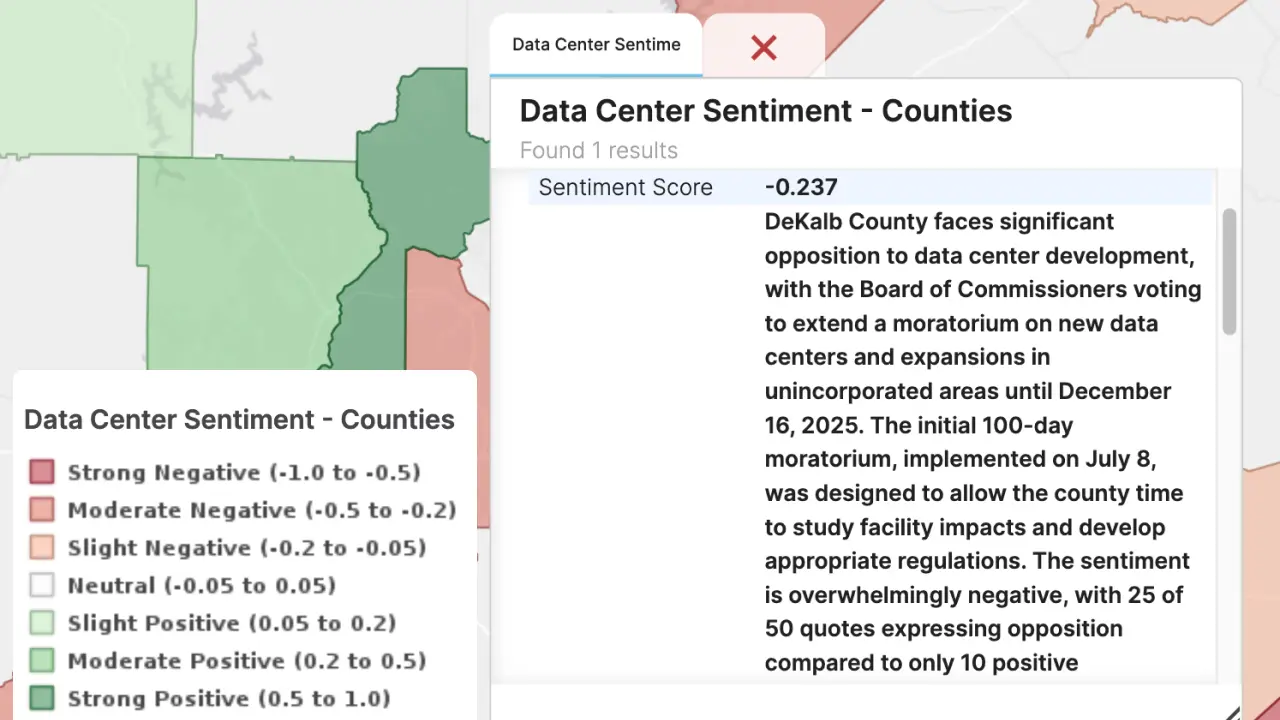The image size is (1280, 720).
Task: Click the Strong Negative legend swatch
Action: coord(41,472)
